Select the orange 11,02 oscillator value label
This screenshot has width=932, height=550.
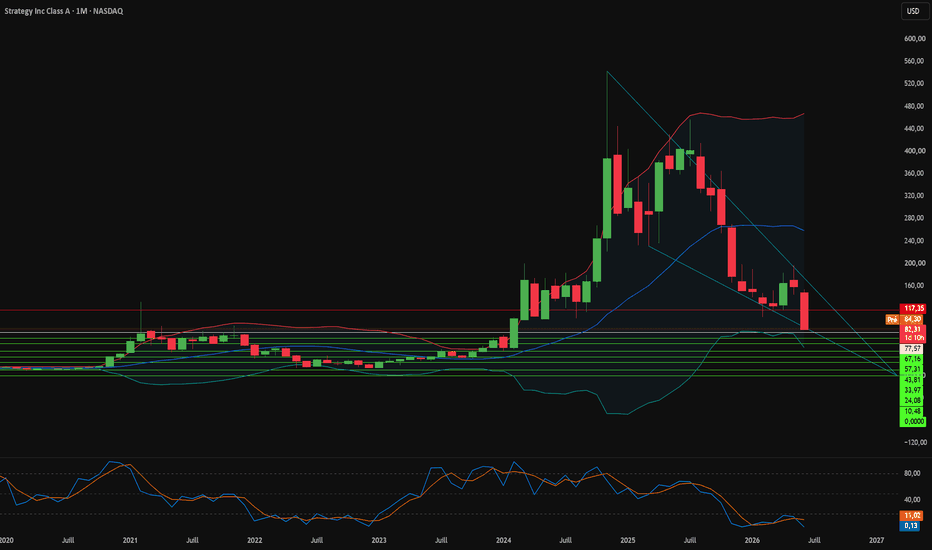click(x=912, y=516)
